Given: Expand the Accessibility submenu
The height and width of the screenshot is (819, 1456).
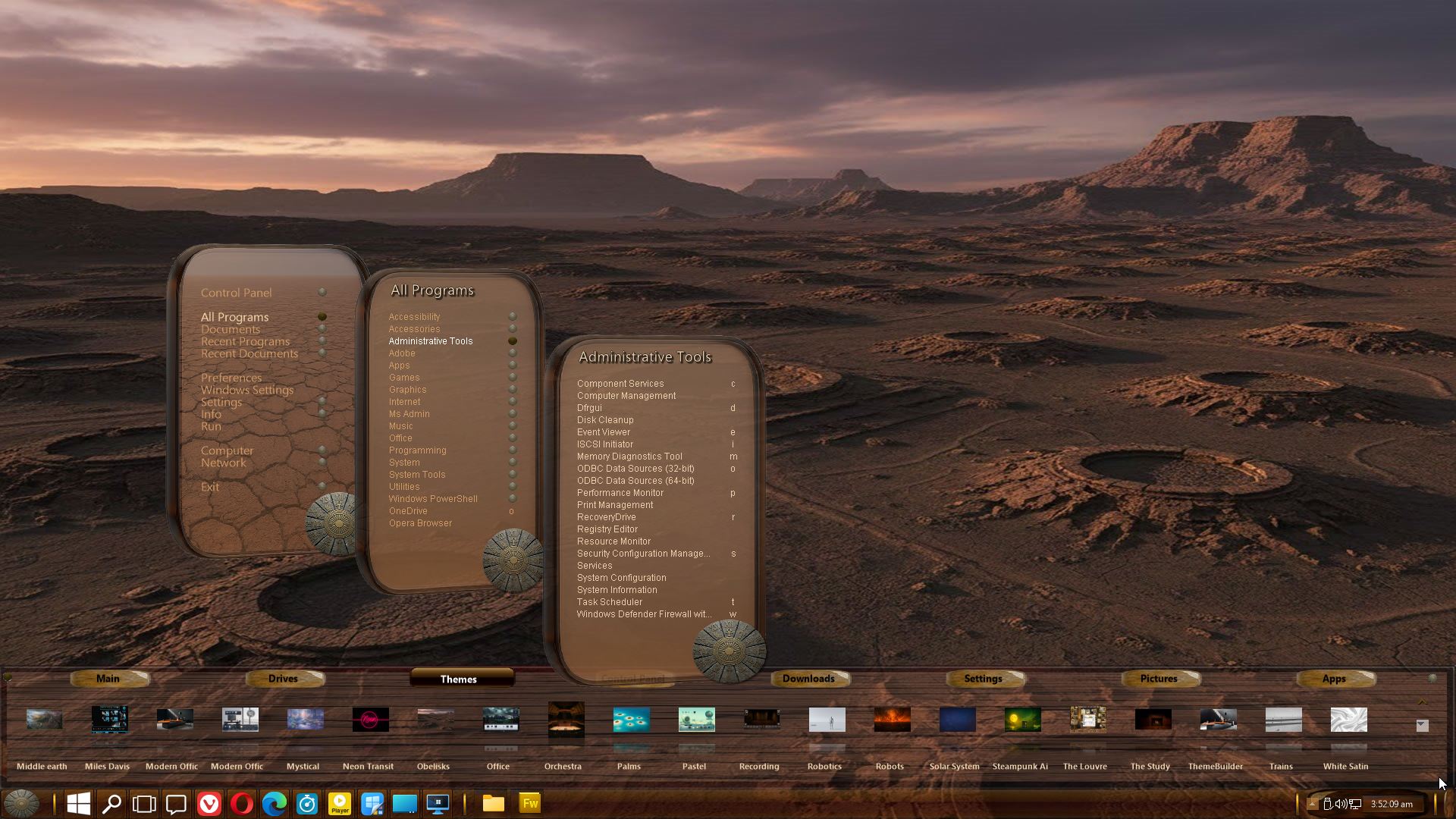Looking at the screenshot, I should point(414,317).
